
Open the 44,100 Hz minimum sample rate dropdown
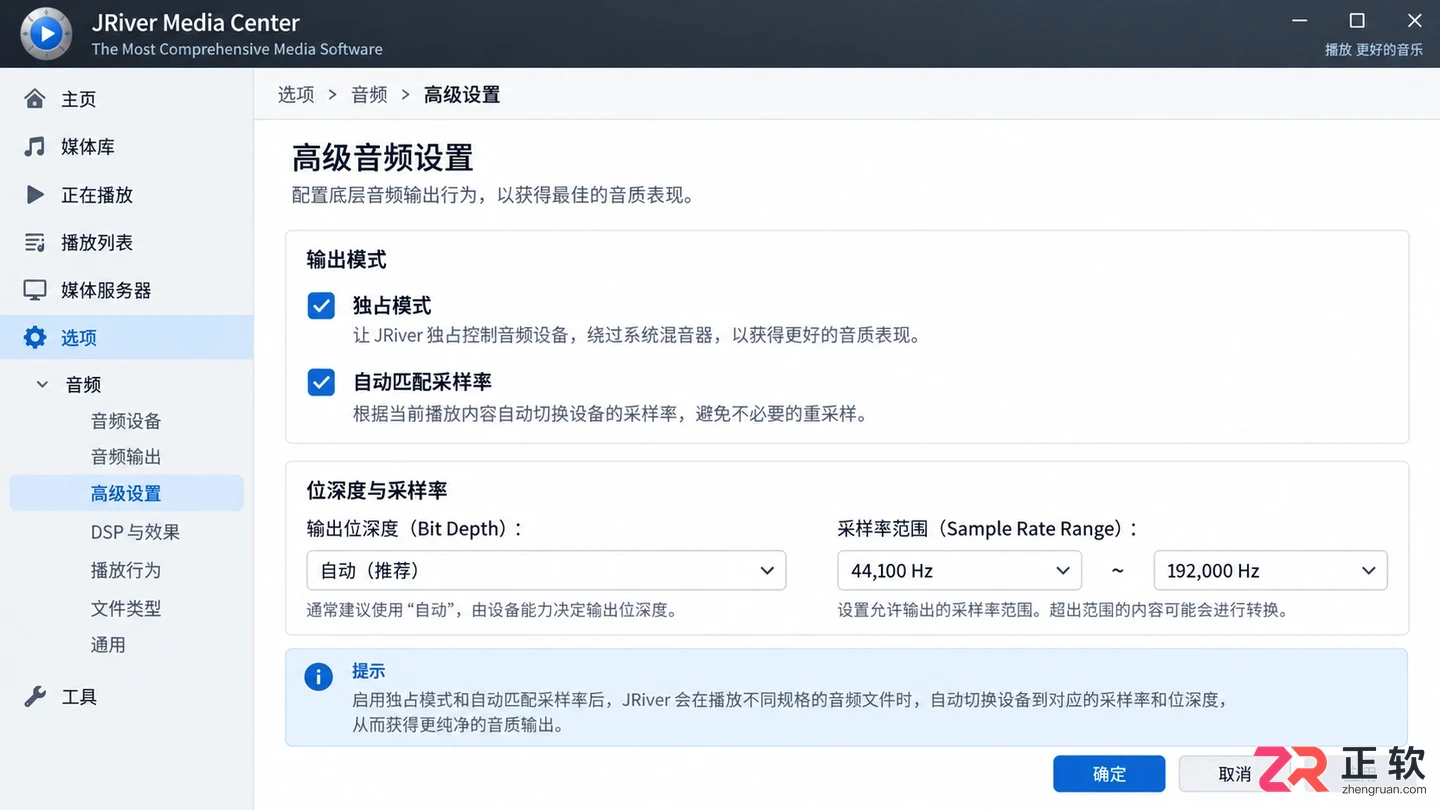click(959, 570)
